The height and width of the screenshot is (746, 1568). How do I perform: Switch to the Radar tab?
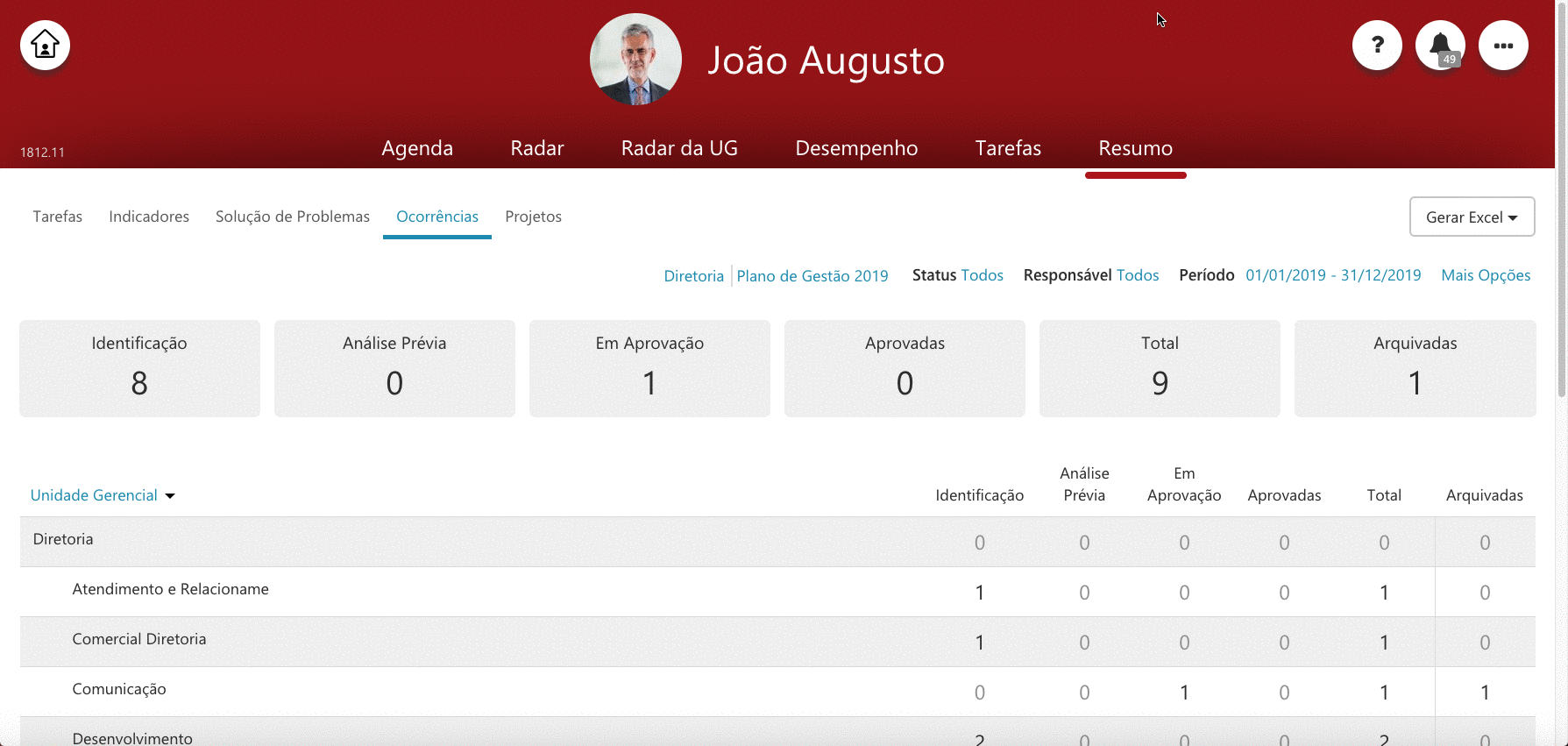pyautogui.click(x=537, y=148)
